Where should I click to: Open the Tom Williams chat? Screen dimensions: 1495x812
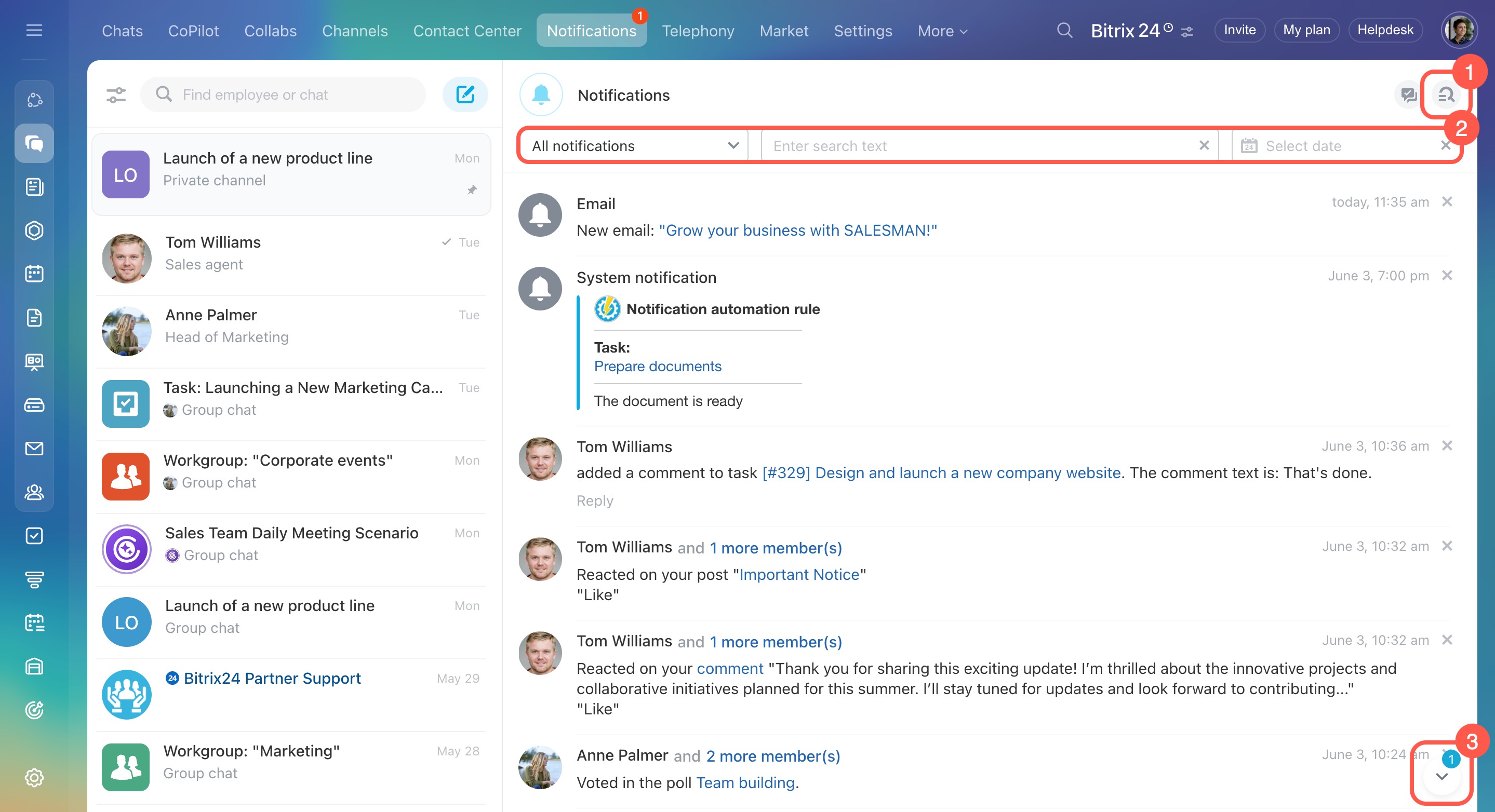(x=291, y=258)
